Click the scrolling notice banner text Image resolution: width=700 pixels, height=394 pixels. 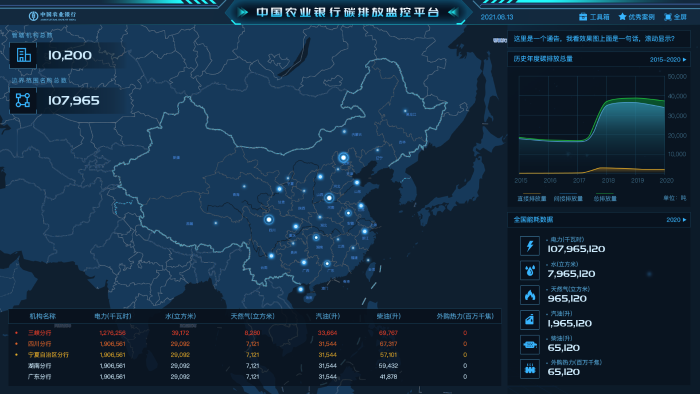point(594,39)
